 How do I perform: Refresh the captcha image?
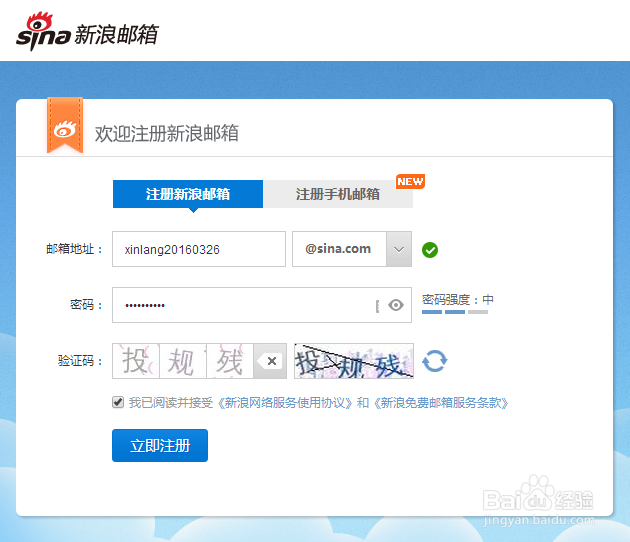435,361
